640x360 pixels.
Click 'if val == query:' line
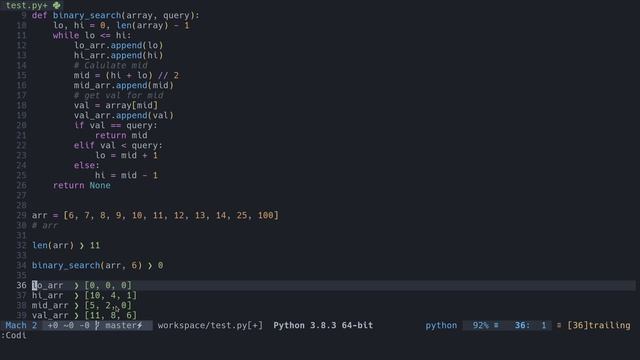[116, 125]
